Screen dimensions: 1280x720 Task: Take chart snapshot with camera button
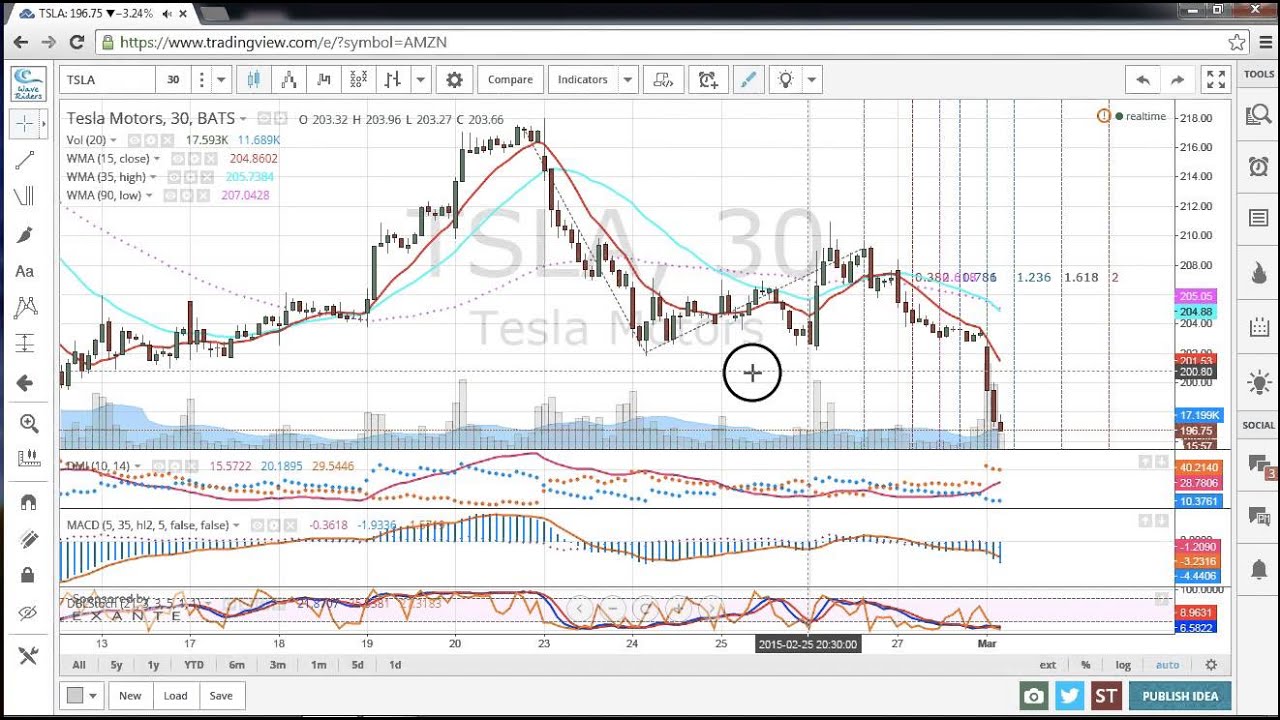click(1034, 696)
